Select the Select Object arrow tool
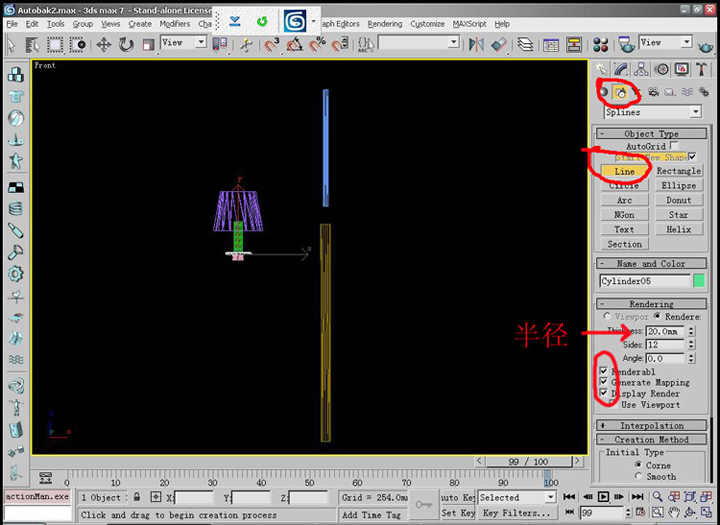720x525 pixels. tap(11, 45)
